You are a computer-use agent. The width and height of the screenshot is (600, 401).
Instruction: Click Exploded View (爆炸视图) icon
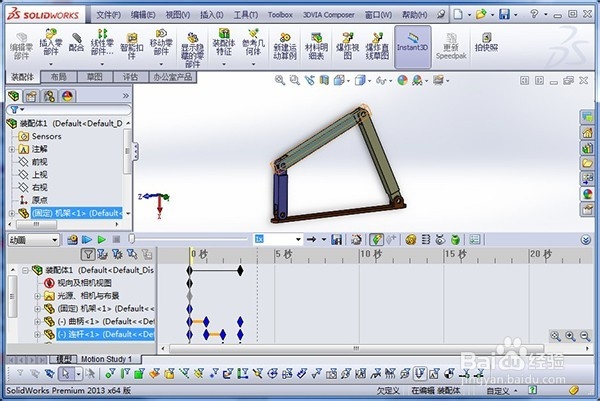[347, 46]
